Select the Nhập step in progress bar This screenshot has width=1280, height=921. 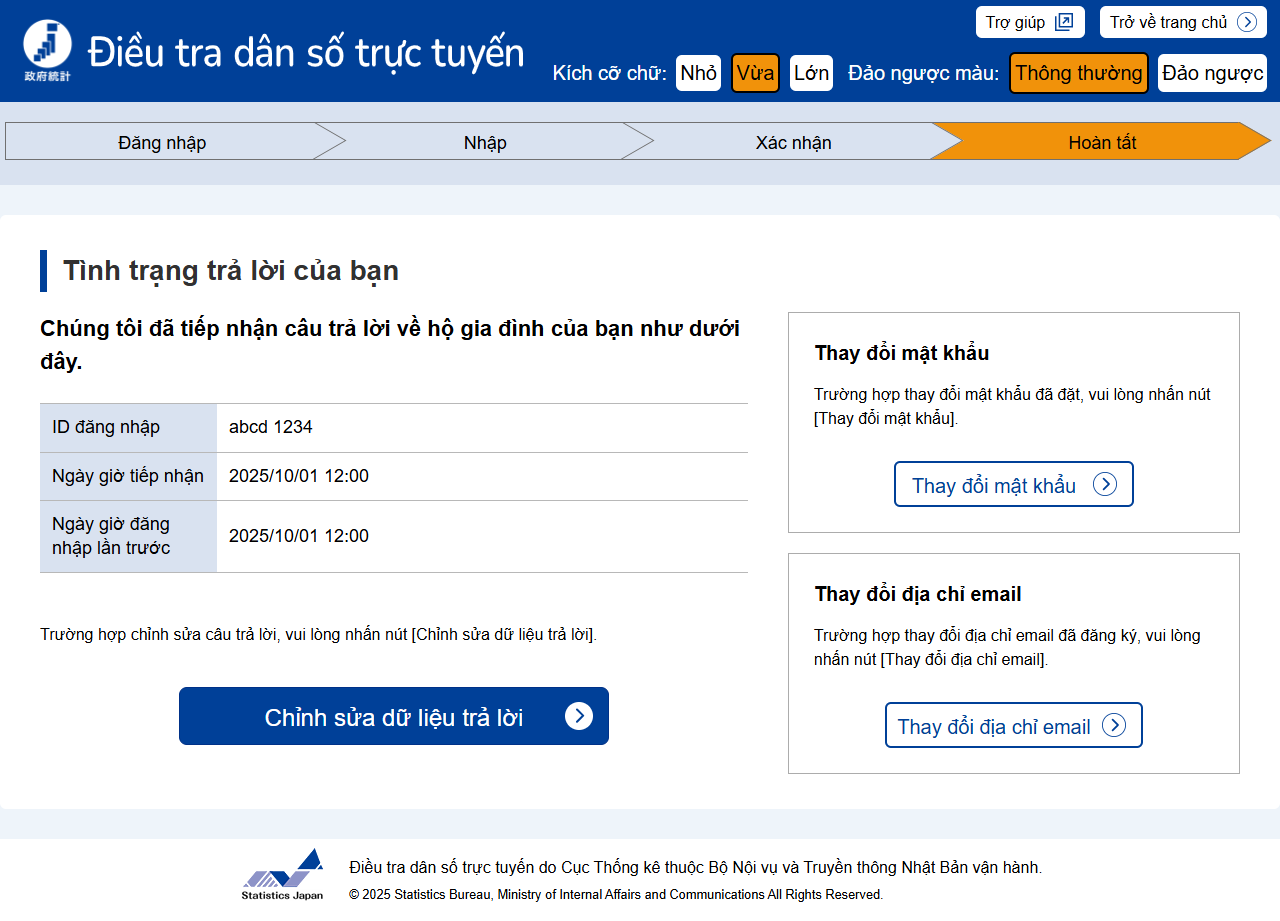point(485,142)
